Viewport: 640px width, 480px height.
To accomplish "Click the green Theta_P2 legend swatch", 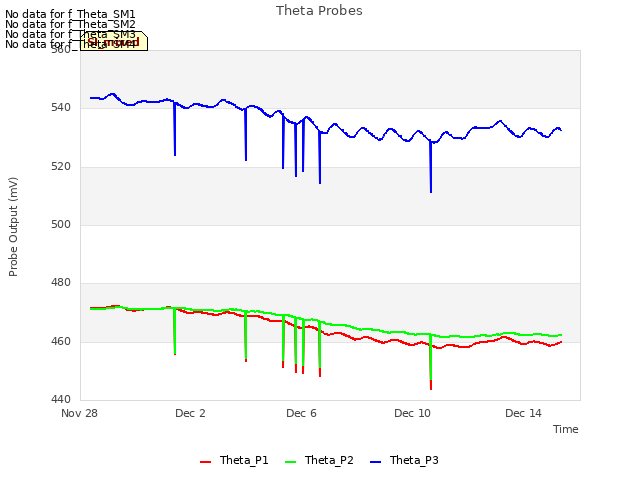I will [290, 462].
